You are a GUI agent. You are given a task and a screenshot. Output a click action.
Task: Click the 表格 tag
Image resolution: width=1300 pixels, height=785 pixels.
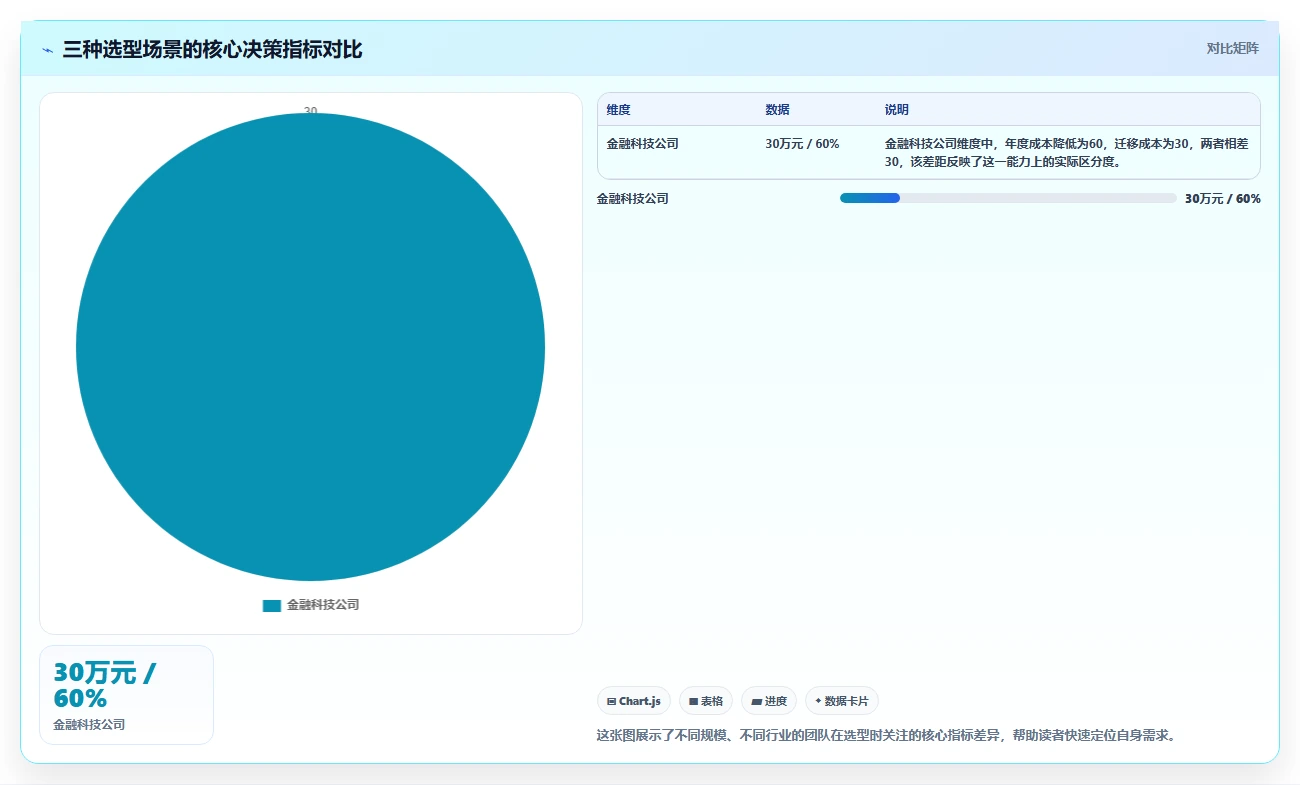pos(706,701)
